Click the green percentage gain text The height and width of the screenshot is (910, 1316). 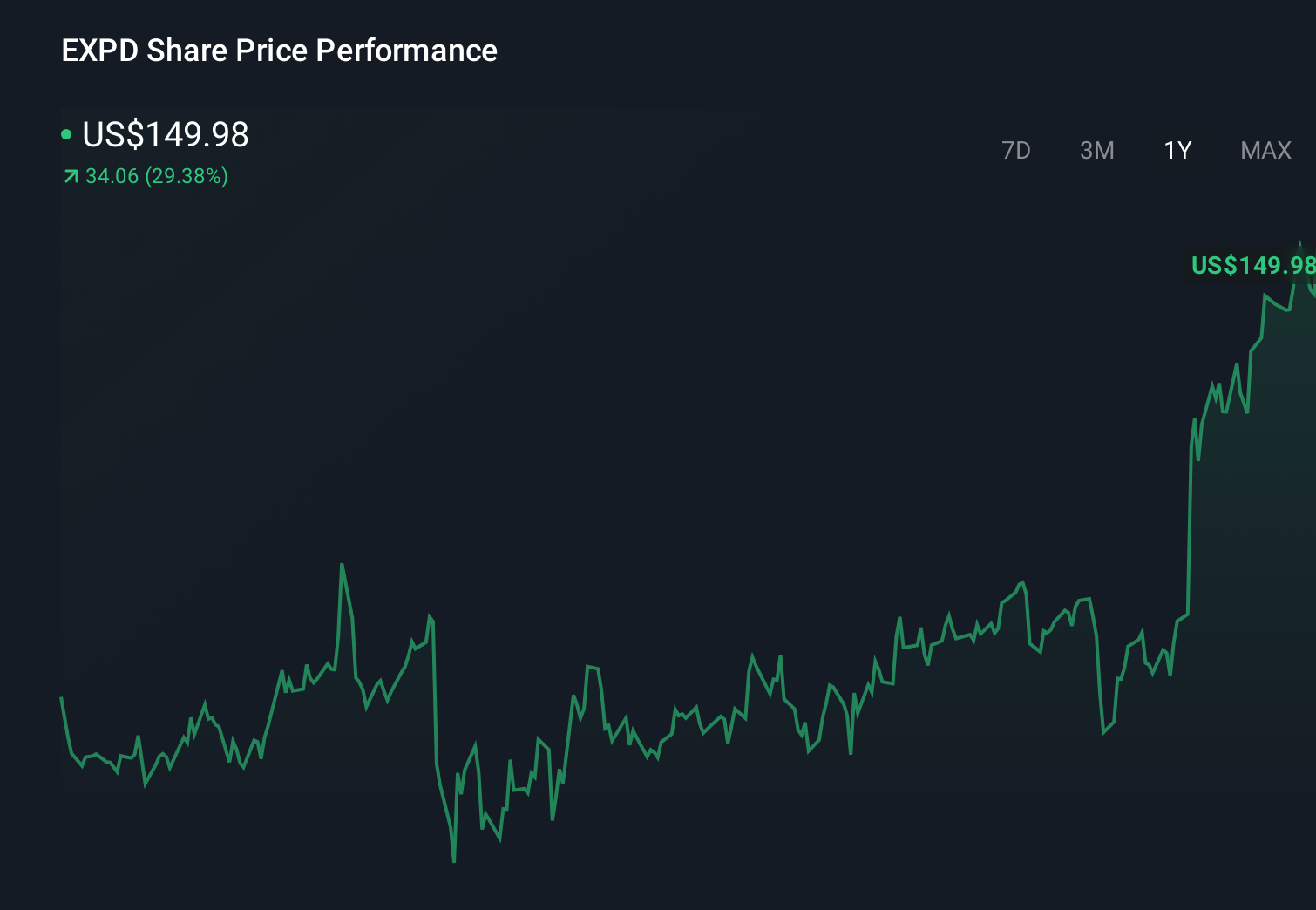tap(186, 176)
